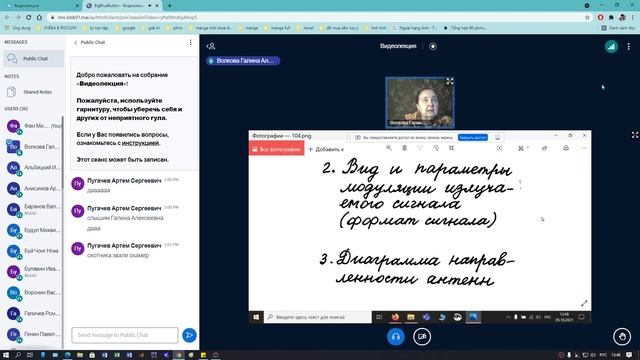Toggle the favorite heart in shared Photos toolbar

(x=420, y=148)
